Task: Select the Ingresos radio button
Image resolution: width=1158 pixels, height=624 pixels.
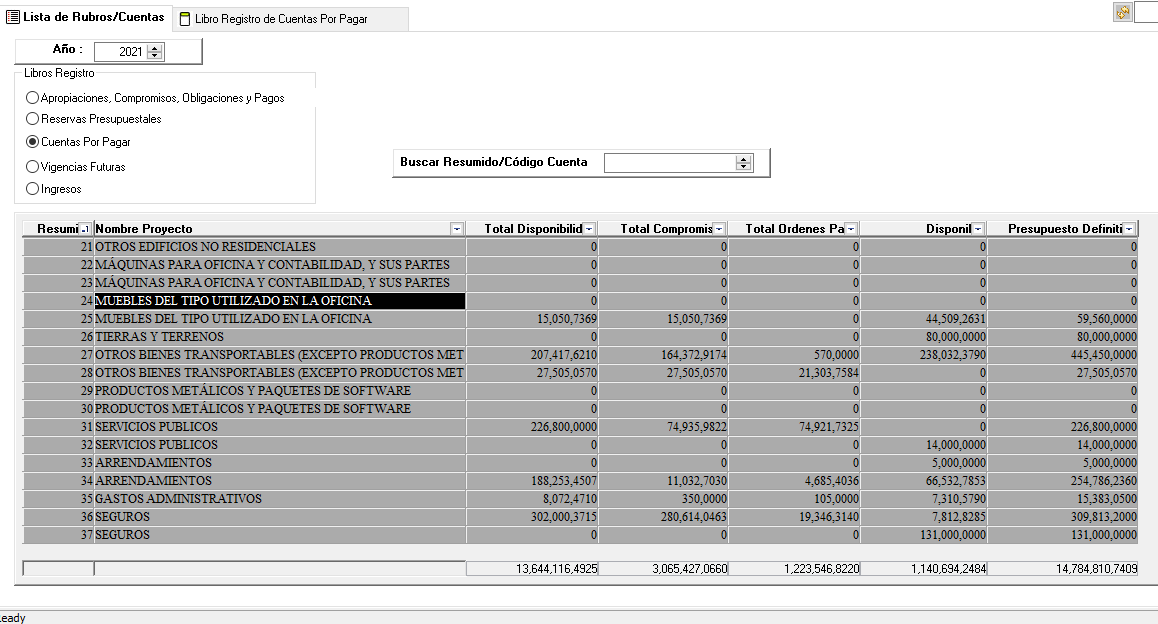Action: click(x=33, y=189)
